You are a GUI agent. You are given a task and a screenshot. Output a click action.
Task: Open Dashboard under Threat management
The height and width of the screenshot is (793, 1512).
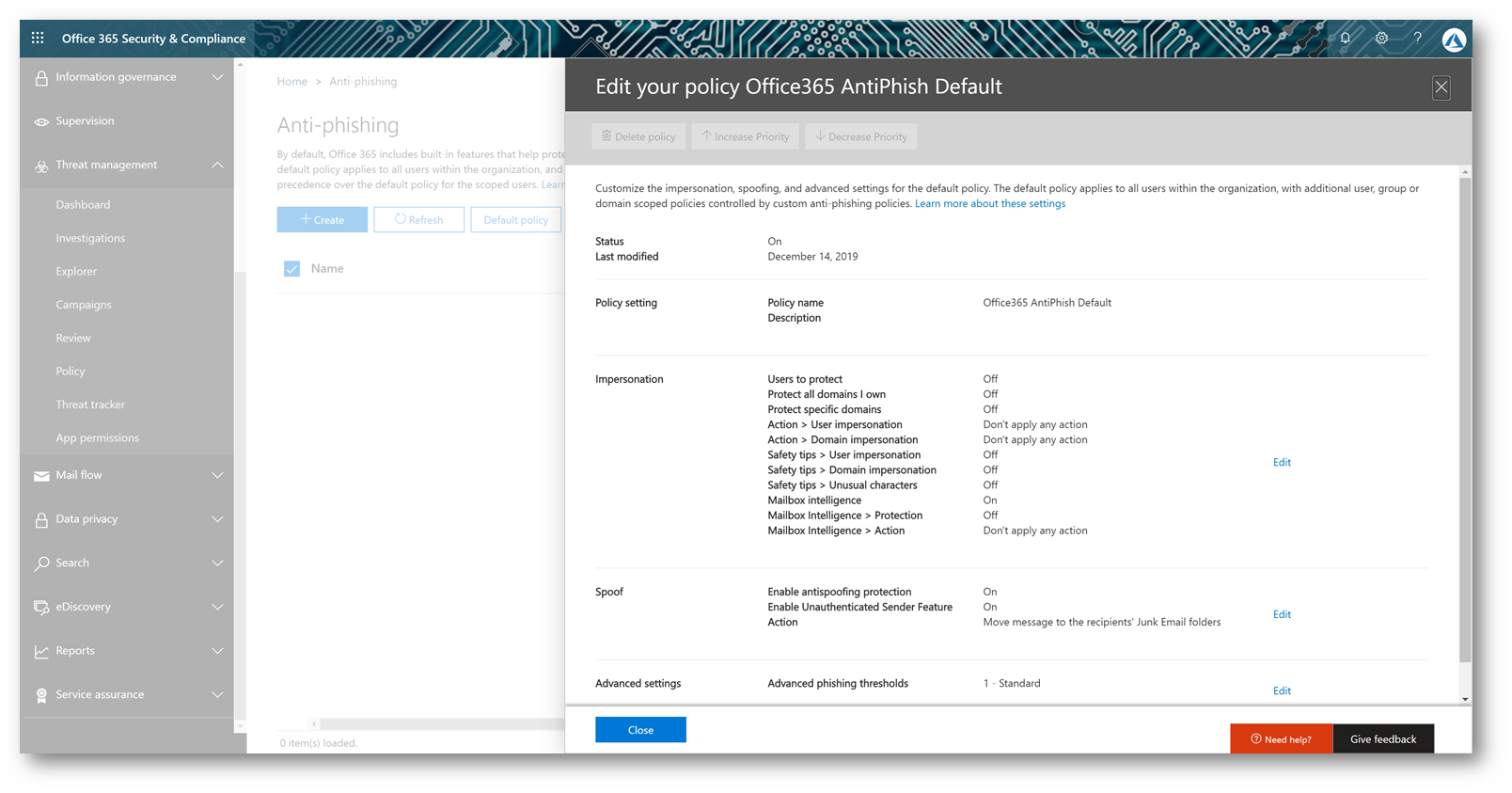[83, 204]
